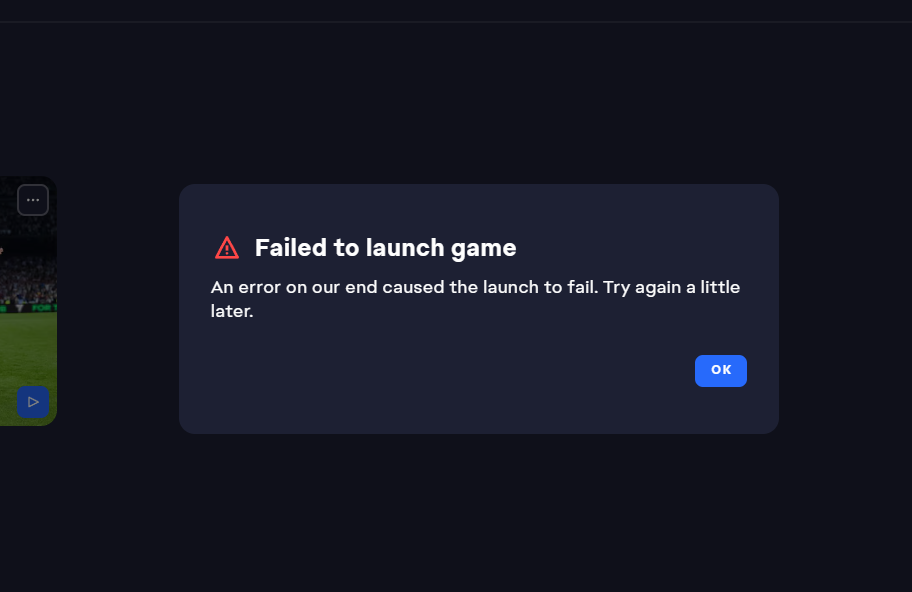The width and height of the screenshot is (912, 592).
Task: Click the phrase "Try again a little" in the message
Action: [x=672, y=288]
